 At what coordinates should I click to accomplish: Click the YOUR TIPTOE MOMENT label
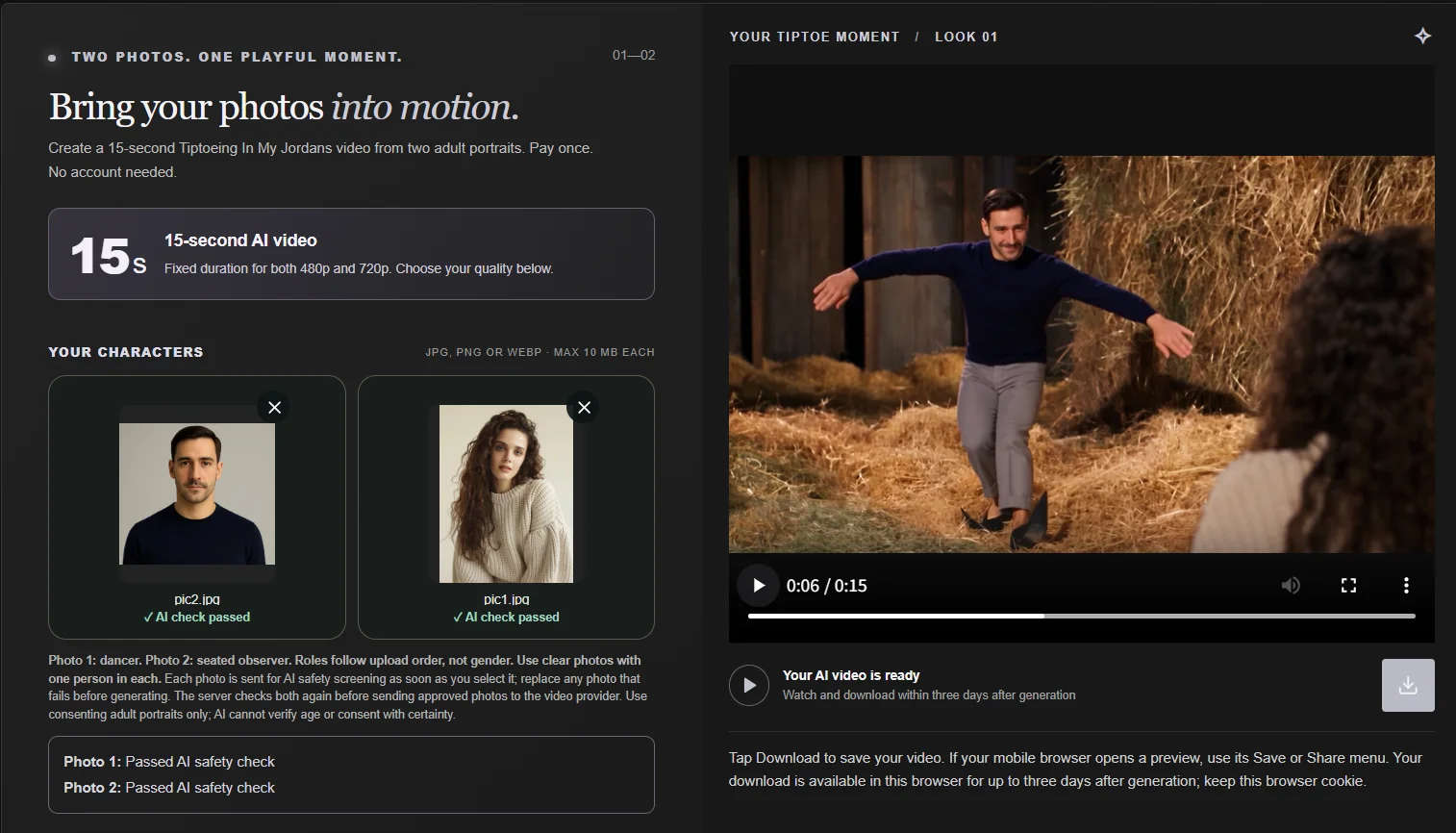(x=815, y=37)
